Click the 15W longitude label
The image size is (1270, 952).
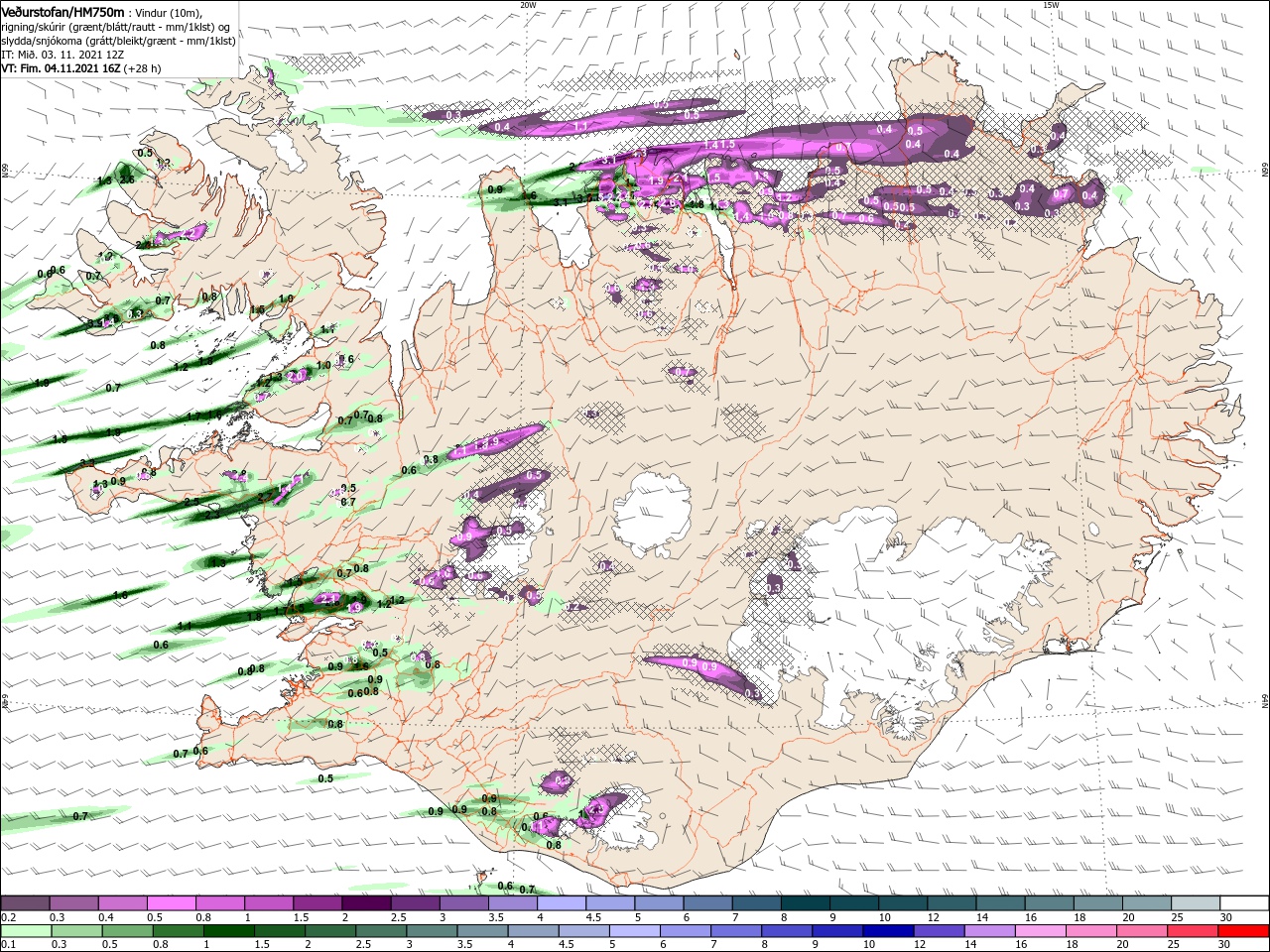pyautogui.click(x=1051, y=5)
